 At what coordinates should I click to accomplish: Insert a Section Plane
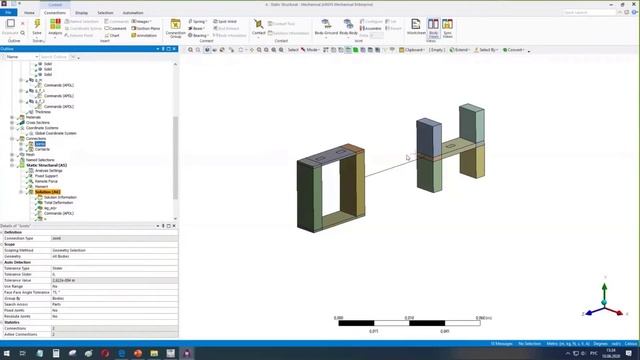click(146, 29)
